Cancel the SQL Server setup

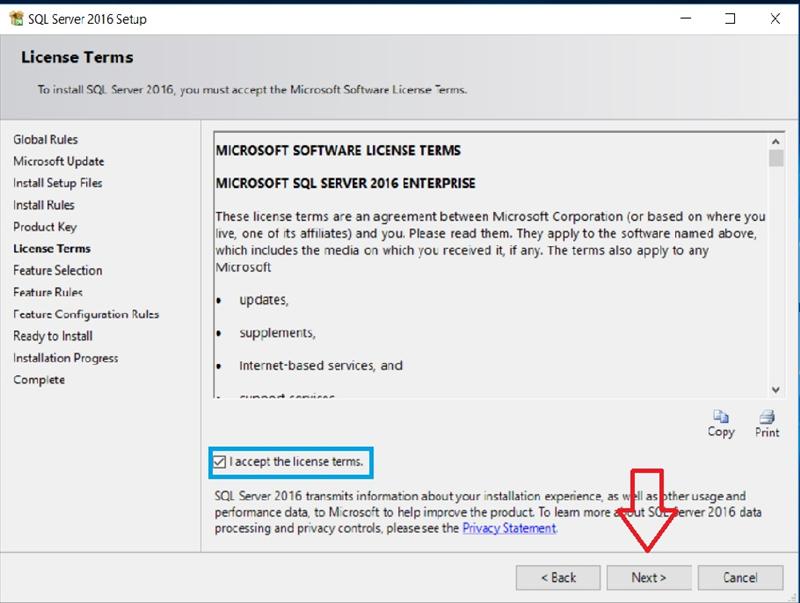tap(740, 577)
